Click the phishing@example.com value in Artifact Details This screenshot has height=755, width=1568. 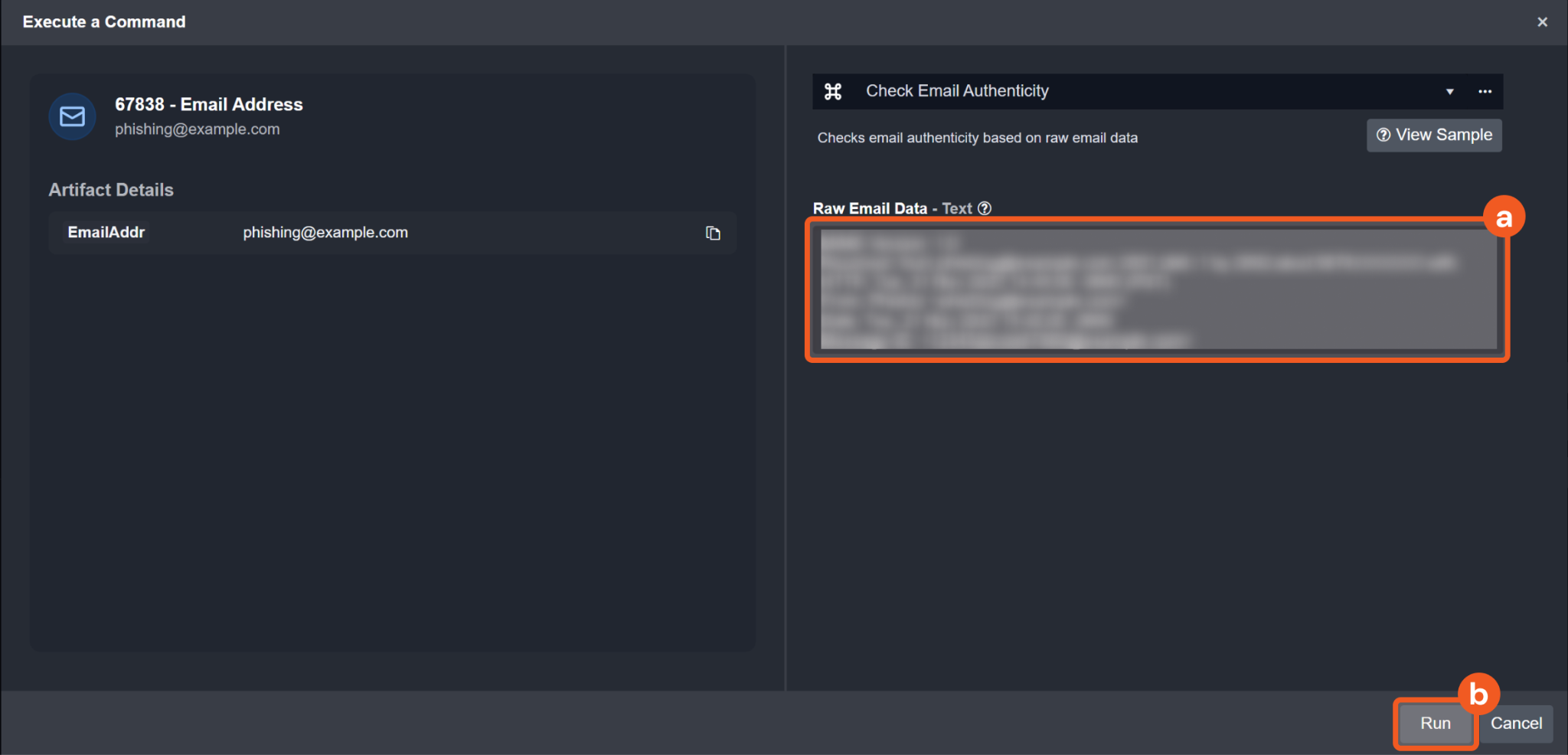325,233
